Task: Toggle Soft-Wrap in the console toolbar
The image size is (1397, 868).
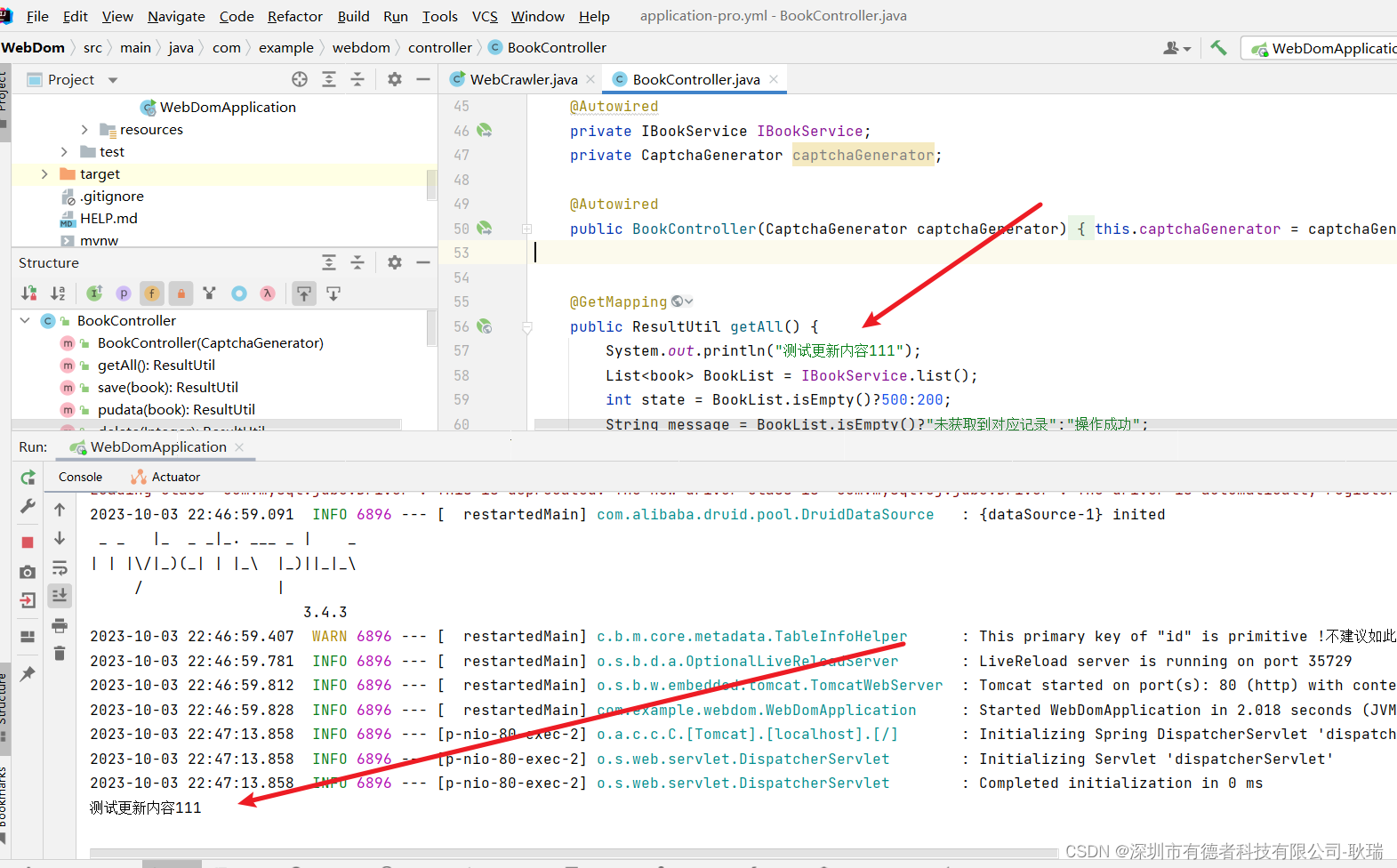Action: point(60,567)
